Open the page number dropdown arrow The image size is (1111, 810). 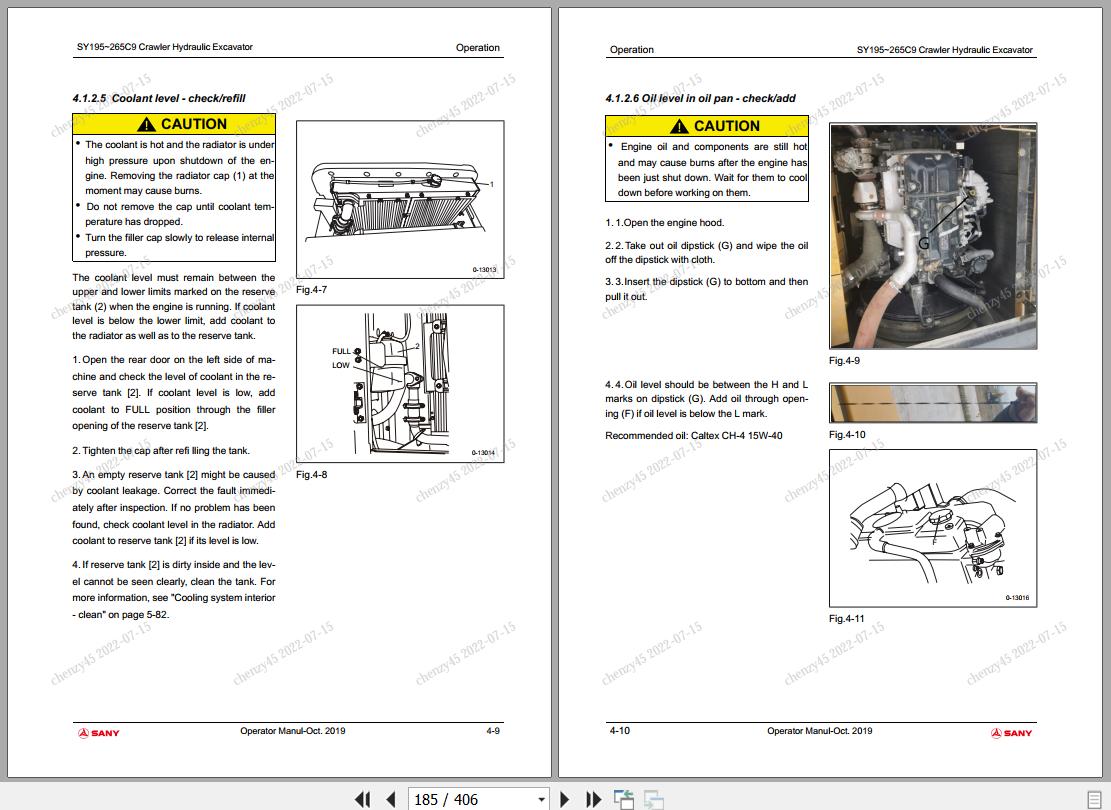click(542, 799)
